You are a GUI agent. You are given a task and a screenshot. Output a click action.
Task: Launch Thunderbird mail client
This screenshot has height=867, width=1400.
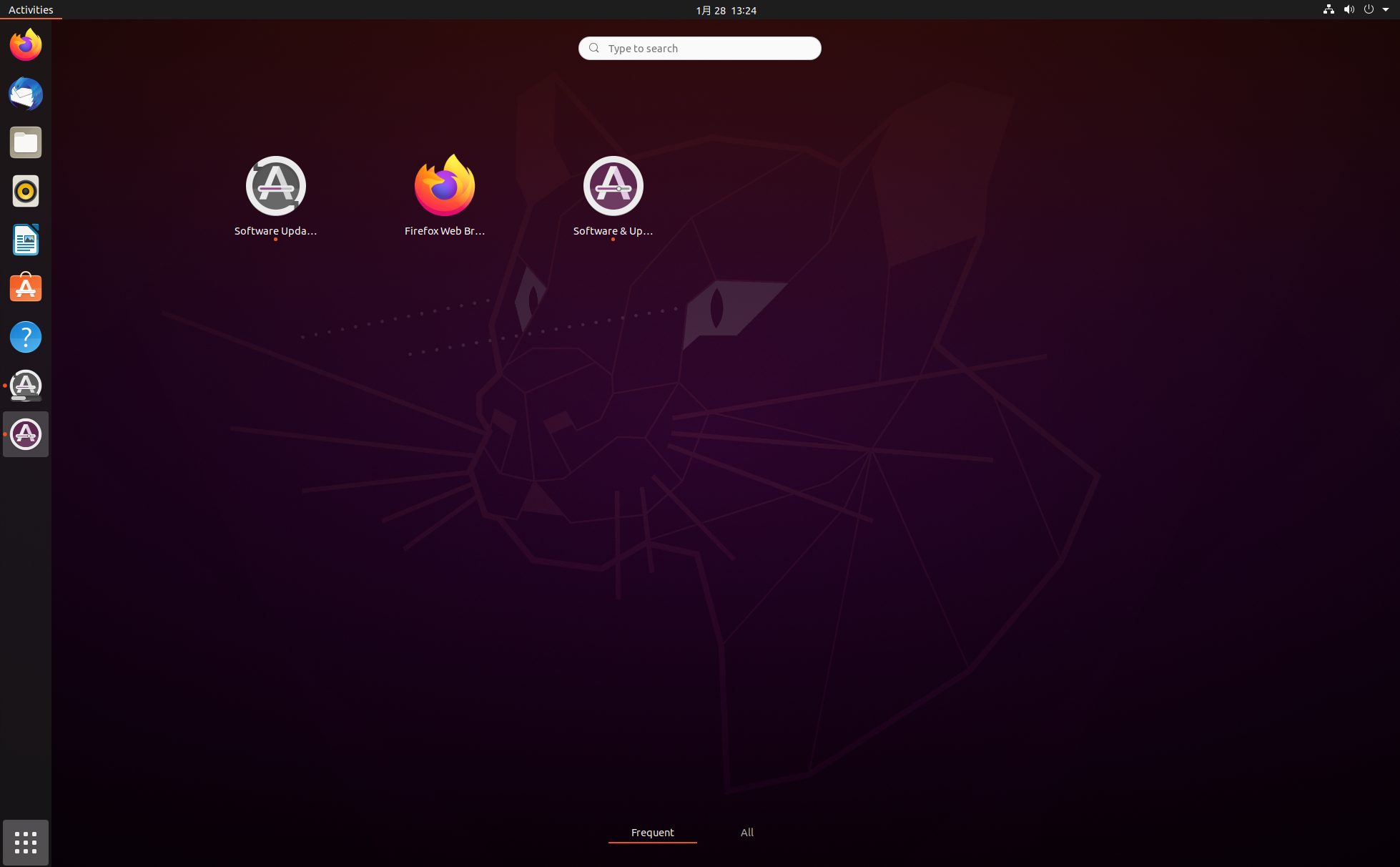(25, 94)
